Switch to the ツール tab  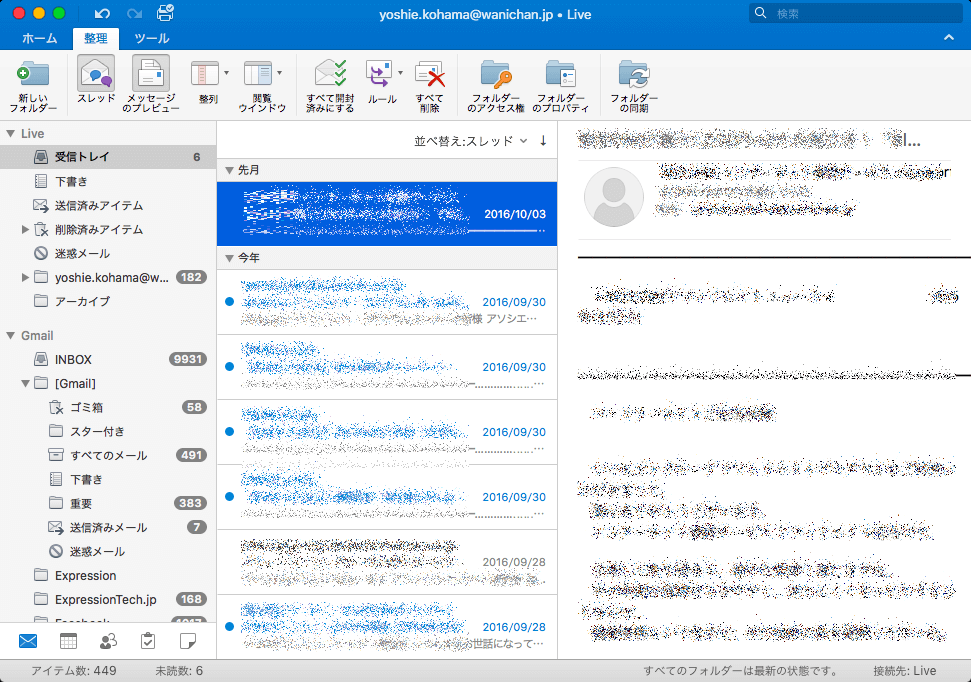point(151,38)
